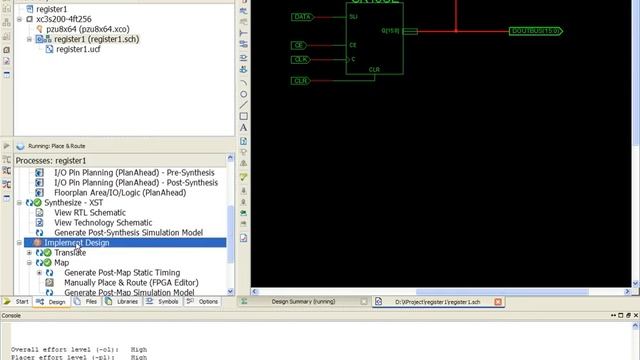640x360 pixels.
Task: Click the schematic scroll right arrow
Action: click(x=627, y=292)
